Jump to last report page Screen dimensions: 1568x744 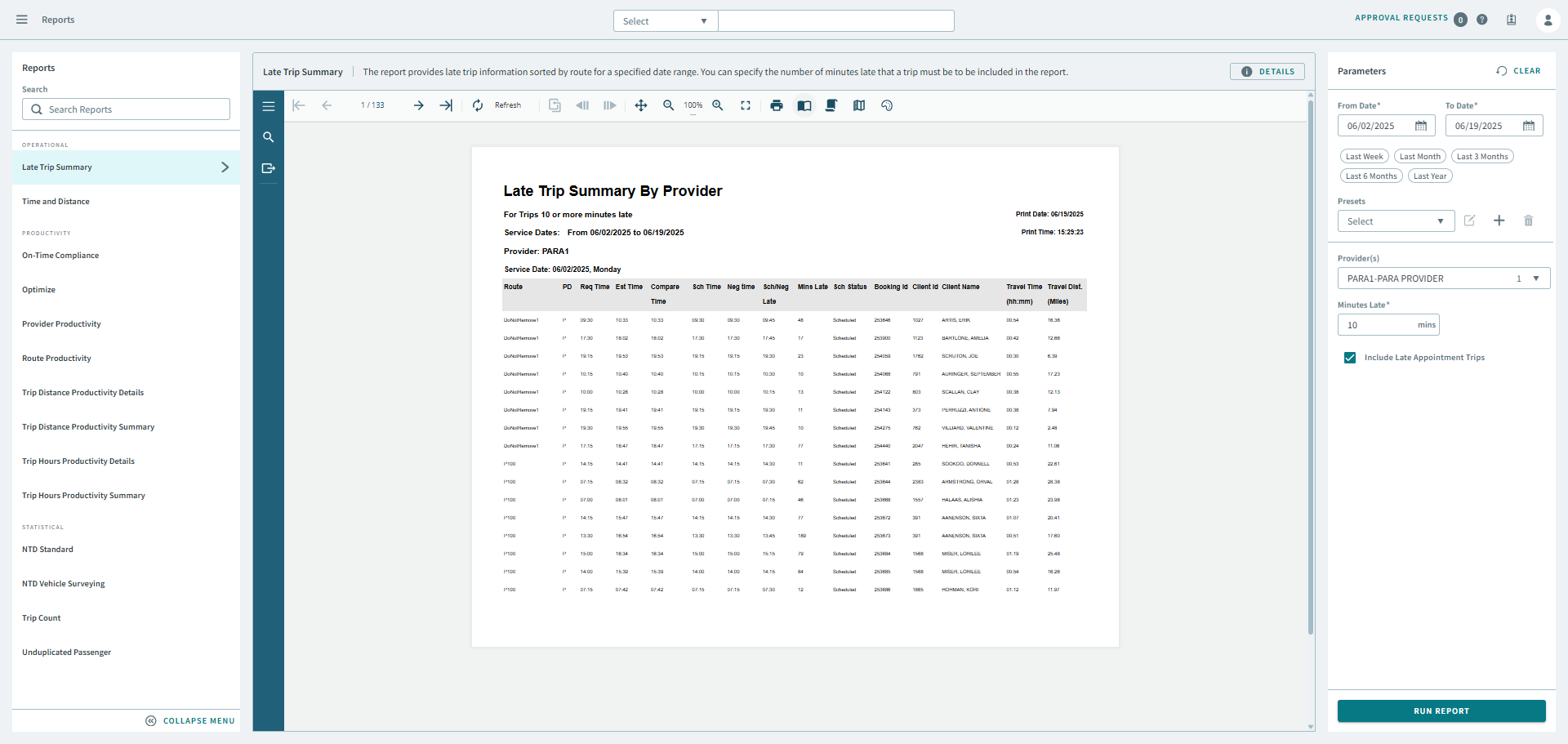446,105
